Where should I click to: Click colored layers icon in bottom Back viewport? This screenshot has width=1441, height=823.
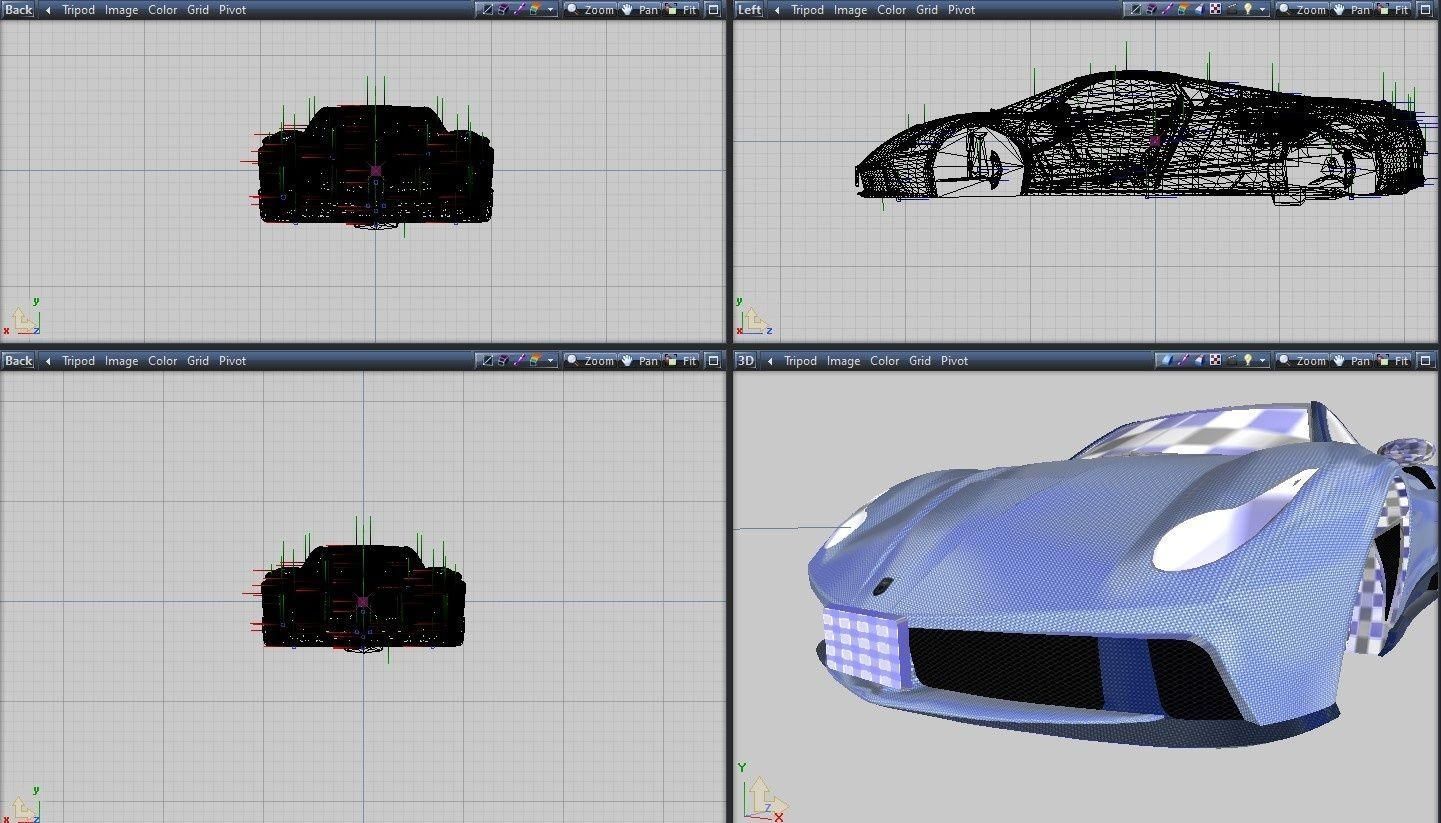pos(535,361)
